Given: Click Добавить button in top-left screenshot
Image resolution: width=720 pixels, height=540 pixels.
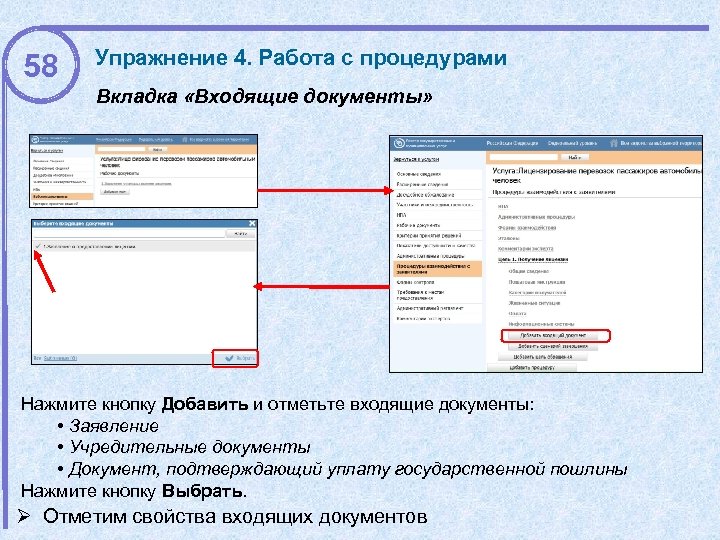Looking at the screenshot, I should 115,191.
